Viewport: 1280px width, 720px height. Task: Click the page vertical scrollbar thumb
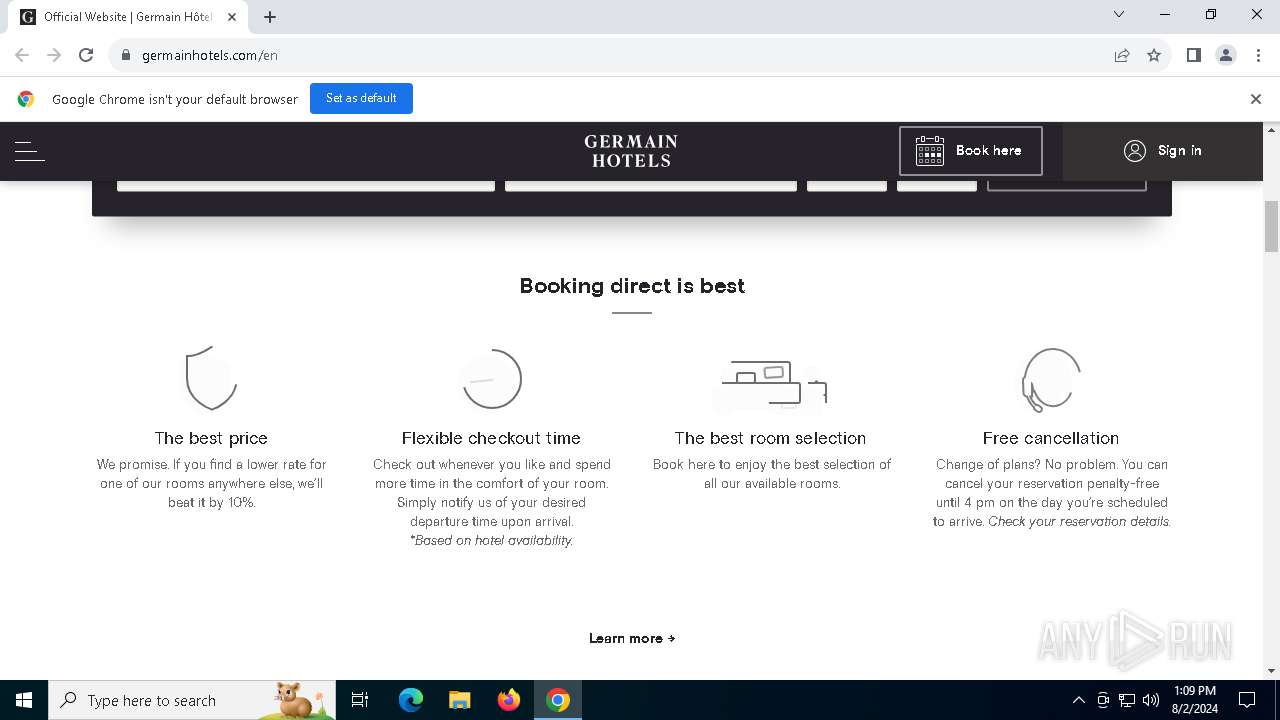1272,227
